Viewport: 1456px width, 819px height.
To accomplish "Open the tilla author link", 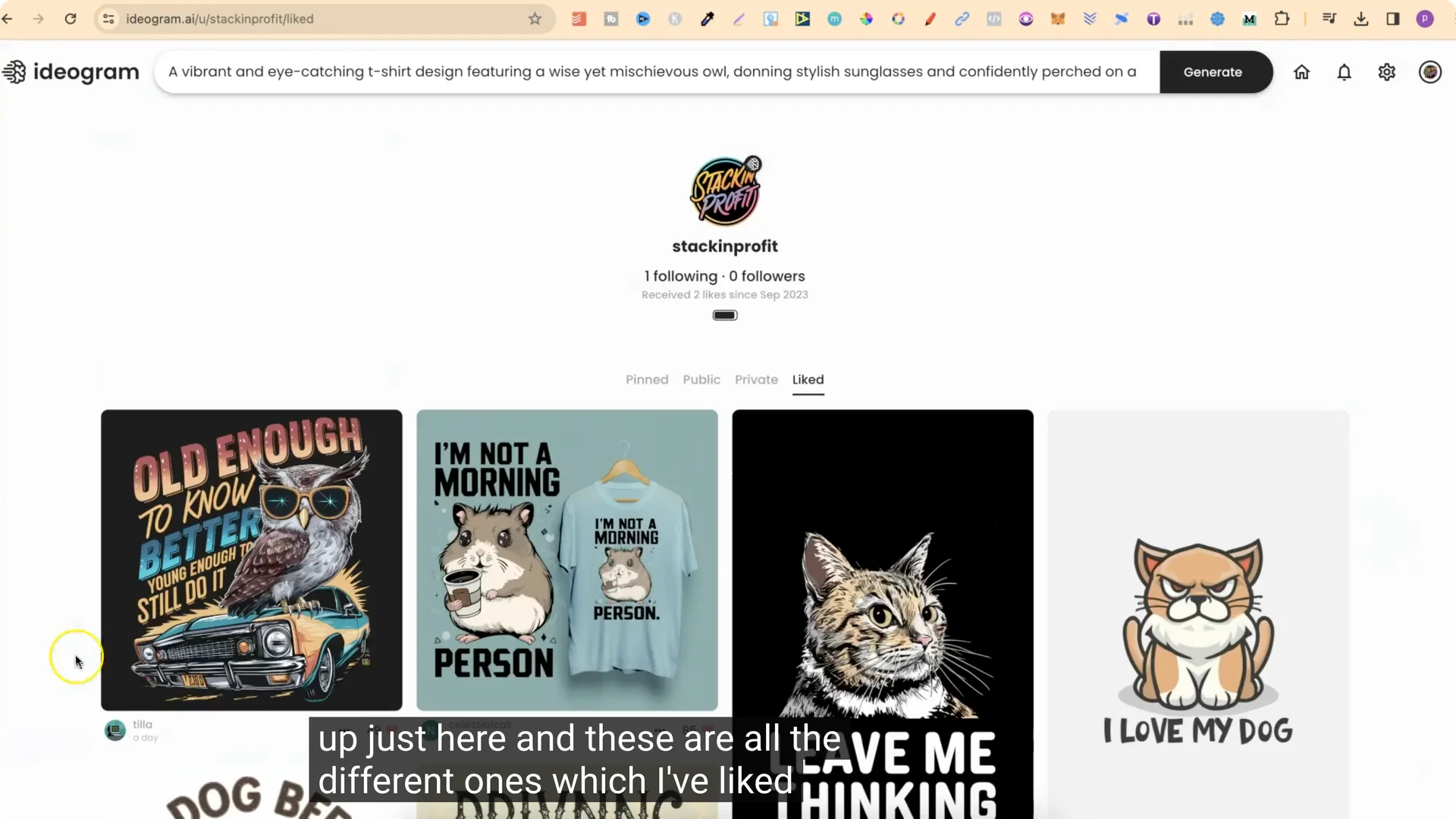I will pos(143,724).
